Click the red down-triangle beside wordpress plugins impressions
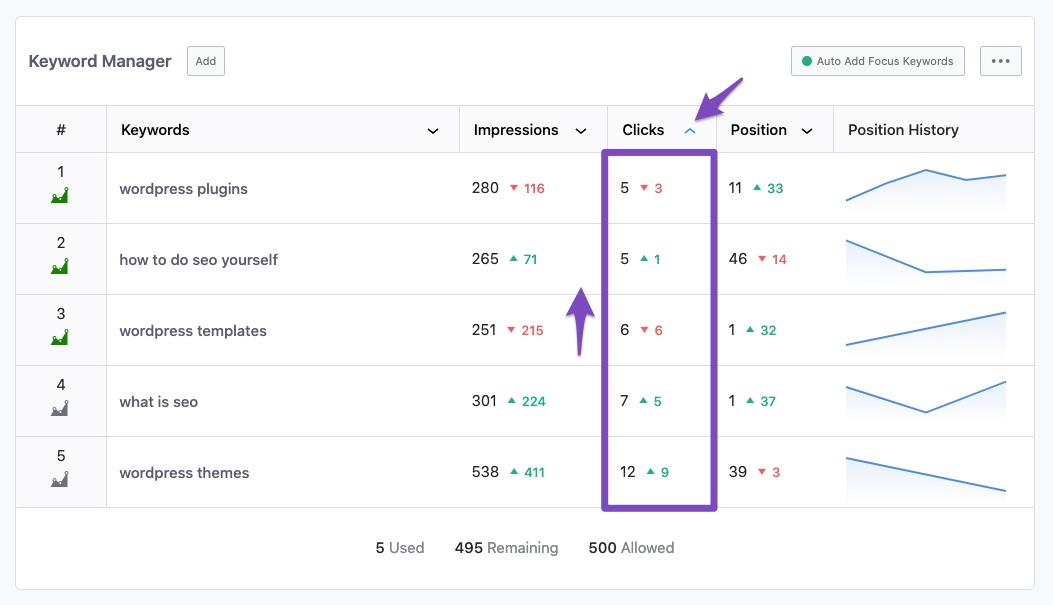The image size is (1053, 605). click(x=514, y=188)
